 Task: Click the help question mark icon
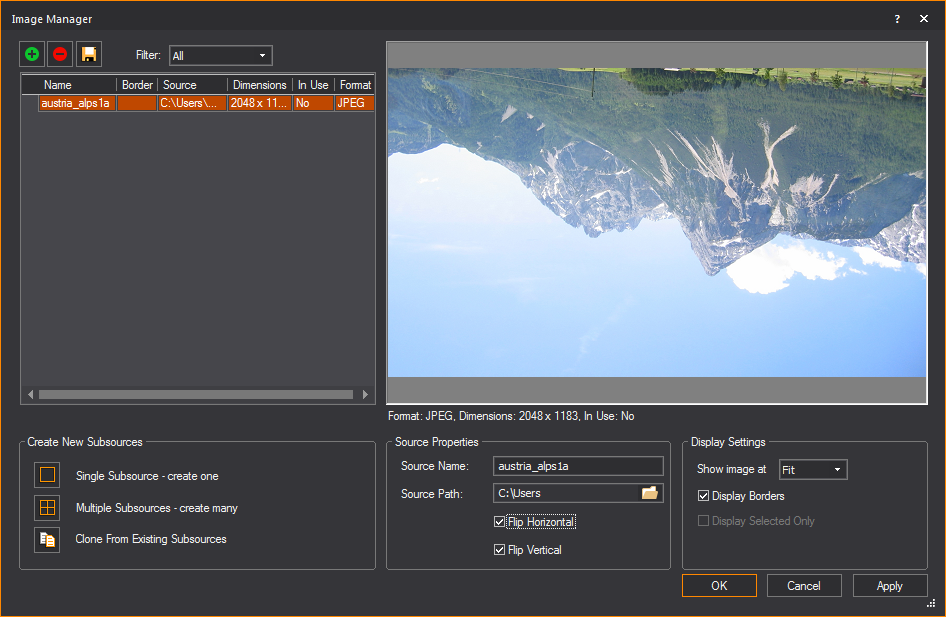coord(897,19)
